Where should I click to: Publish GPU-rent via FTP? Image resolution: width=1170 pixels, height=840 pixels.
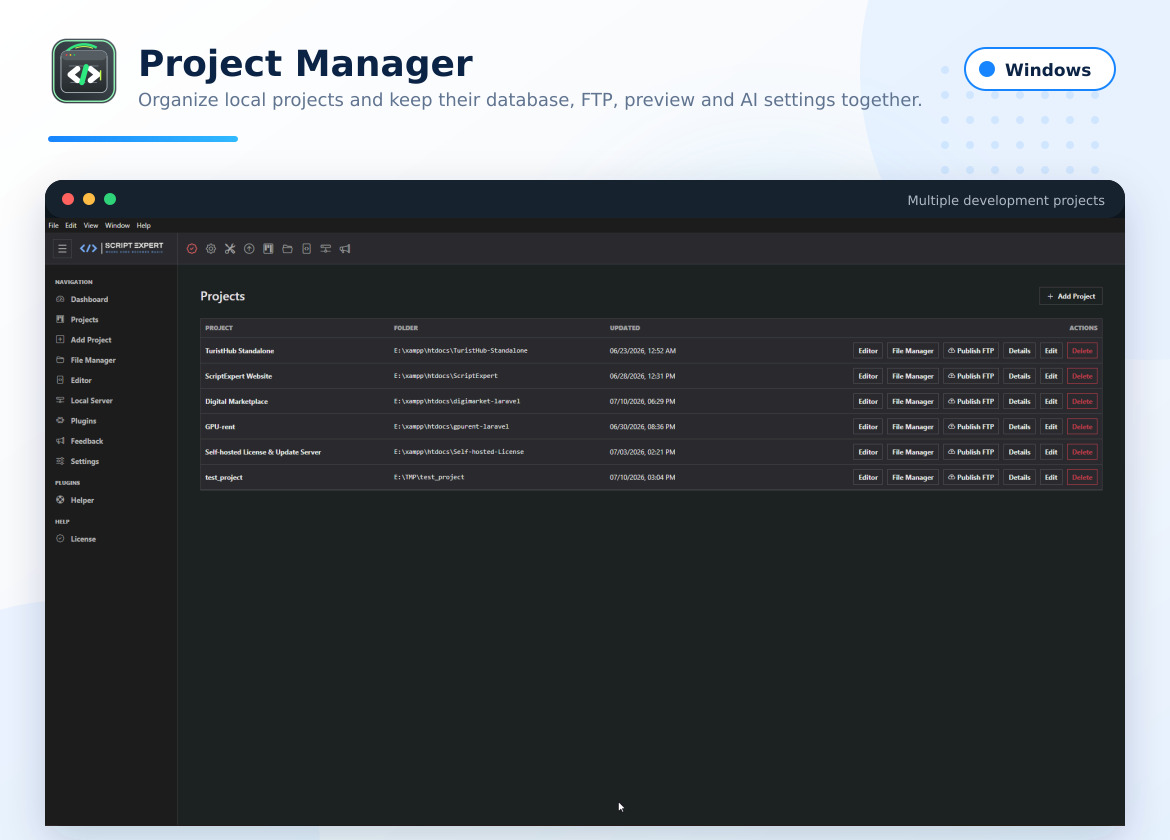tap(971, 427)
